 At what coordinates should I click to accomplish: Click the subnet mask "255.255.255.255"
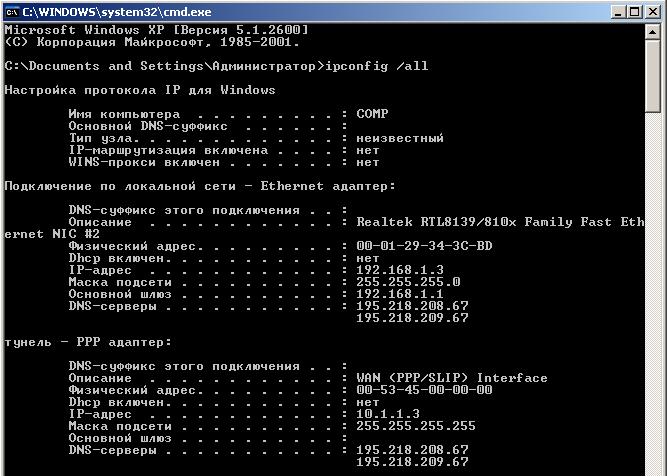[416, 425]
